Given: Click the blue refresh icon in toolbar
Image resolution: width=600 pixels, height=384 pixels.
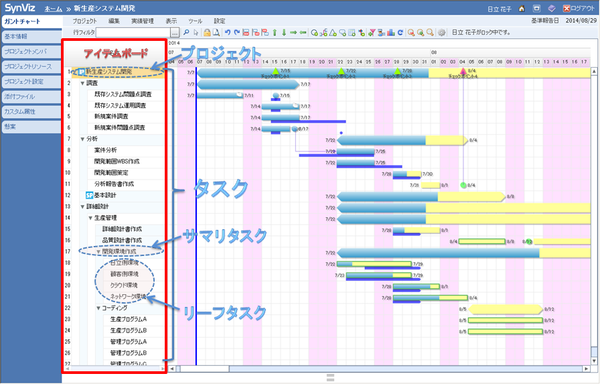Looking at the screenshot, I should (400, 33).
